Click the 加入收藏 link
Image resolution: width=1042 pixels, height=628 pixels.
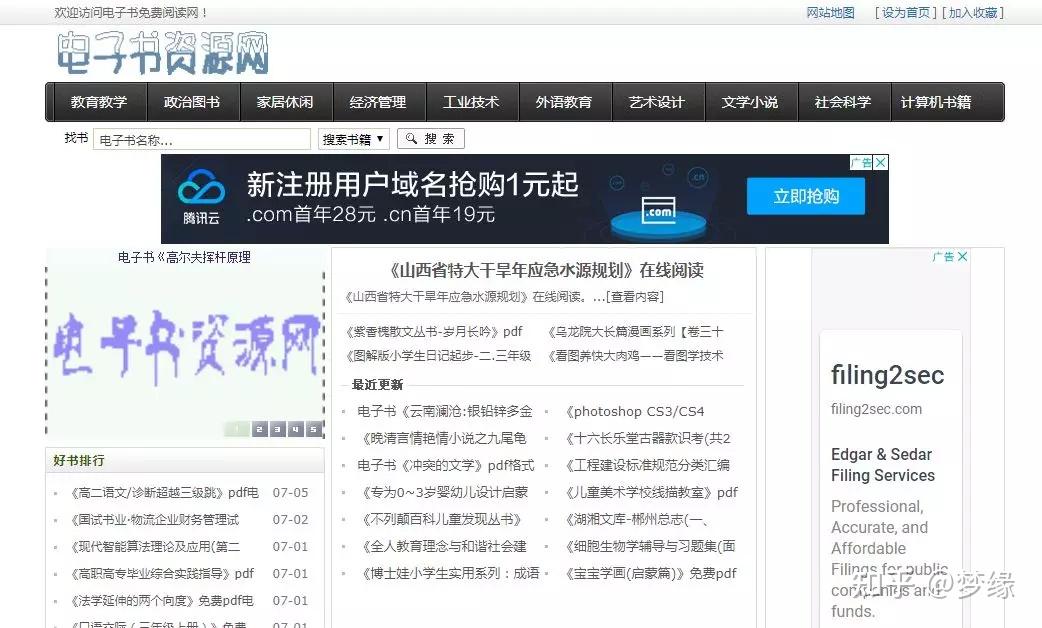coord(974,13)
